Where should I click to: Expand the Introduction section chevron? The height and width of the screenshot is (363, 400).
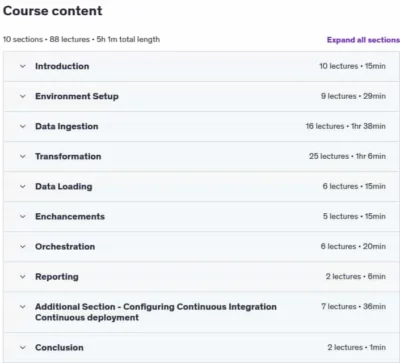click(23, 66)
